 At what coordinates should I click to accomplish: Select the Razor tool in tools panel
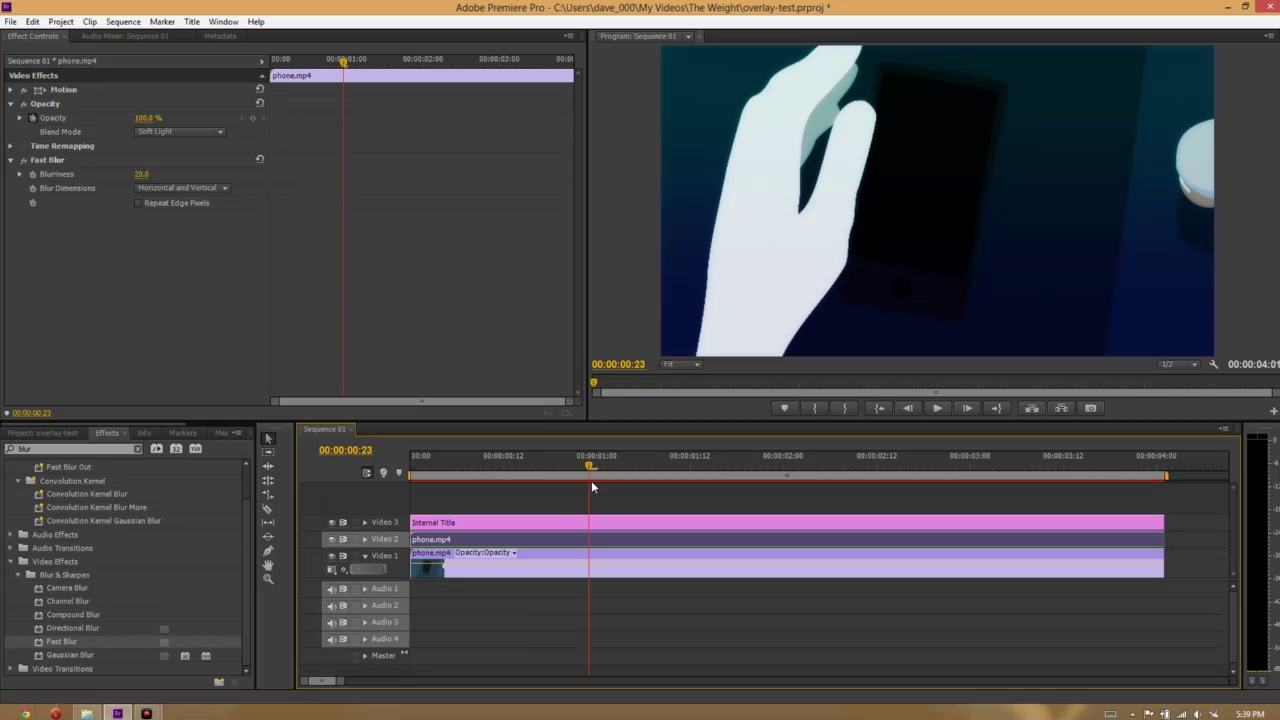(x=267, y=509)
